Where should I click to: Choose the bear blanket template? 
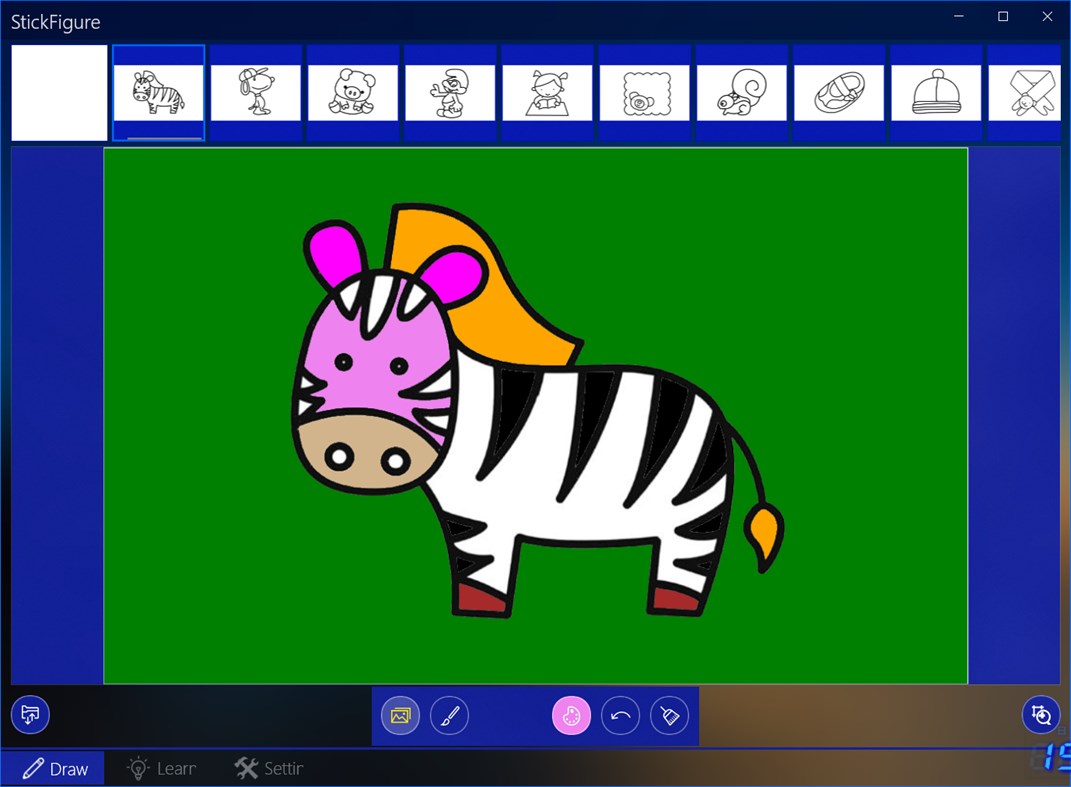tap(644, 93)
